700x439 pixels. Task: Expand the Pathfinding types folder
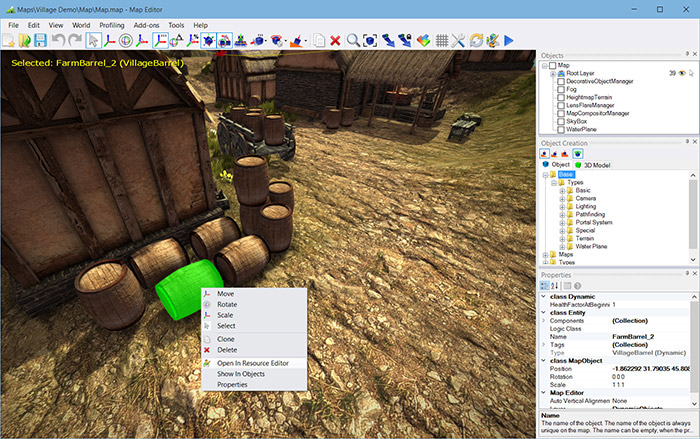[562, 215]
